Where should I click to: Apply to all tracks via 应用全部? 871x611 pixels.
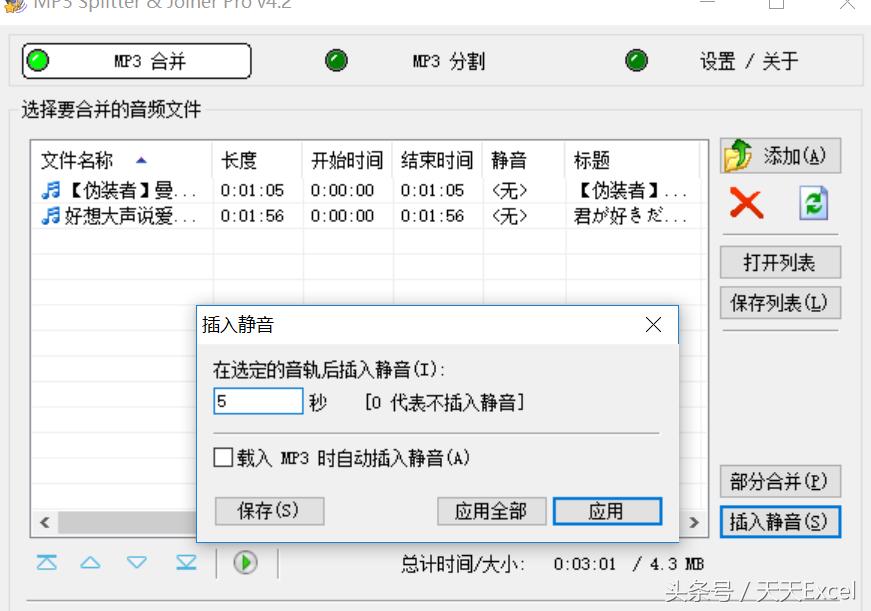492,511
